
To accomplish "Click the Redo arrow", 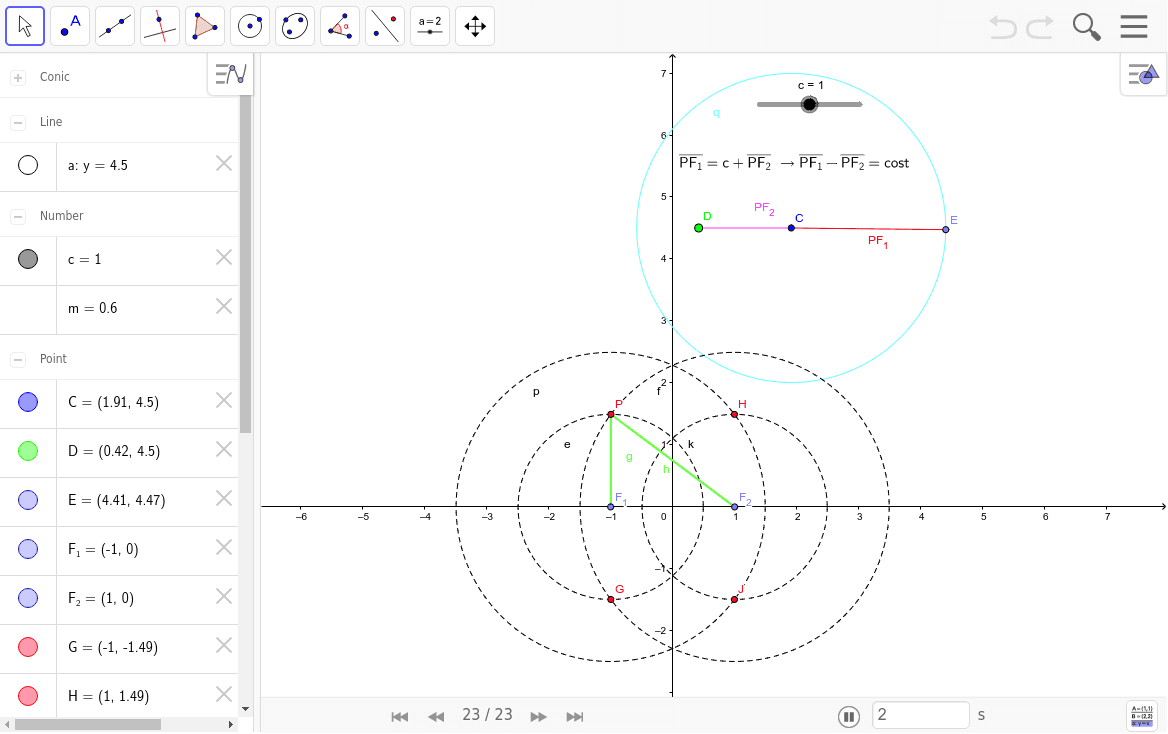I will coord(1040,27).
